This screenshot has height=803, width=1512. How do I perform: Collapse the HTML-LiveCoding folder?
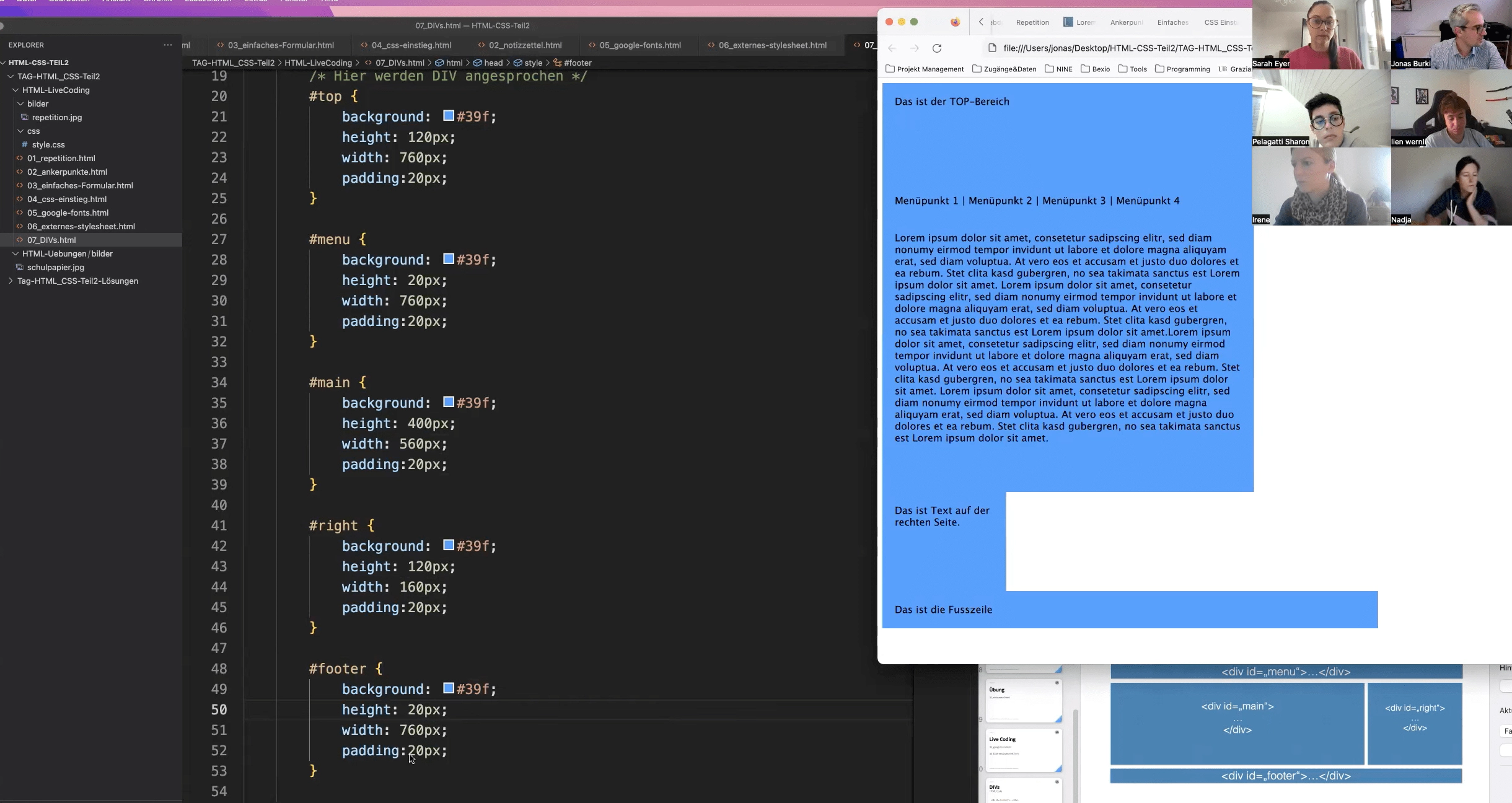(x=15, y=90)
